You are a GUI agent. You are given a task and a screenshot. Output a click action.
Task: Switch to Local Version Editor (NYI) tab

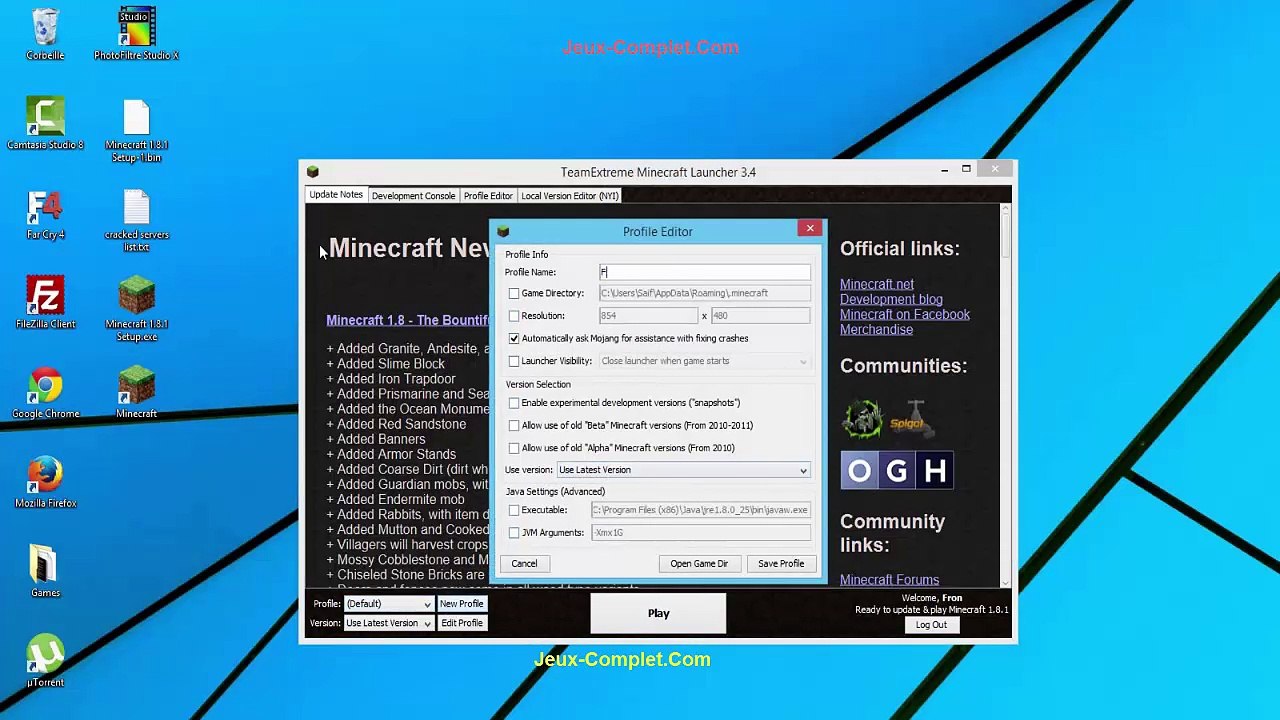[x=570, y=196]
